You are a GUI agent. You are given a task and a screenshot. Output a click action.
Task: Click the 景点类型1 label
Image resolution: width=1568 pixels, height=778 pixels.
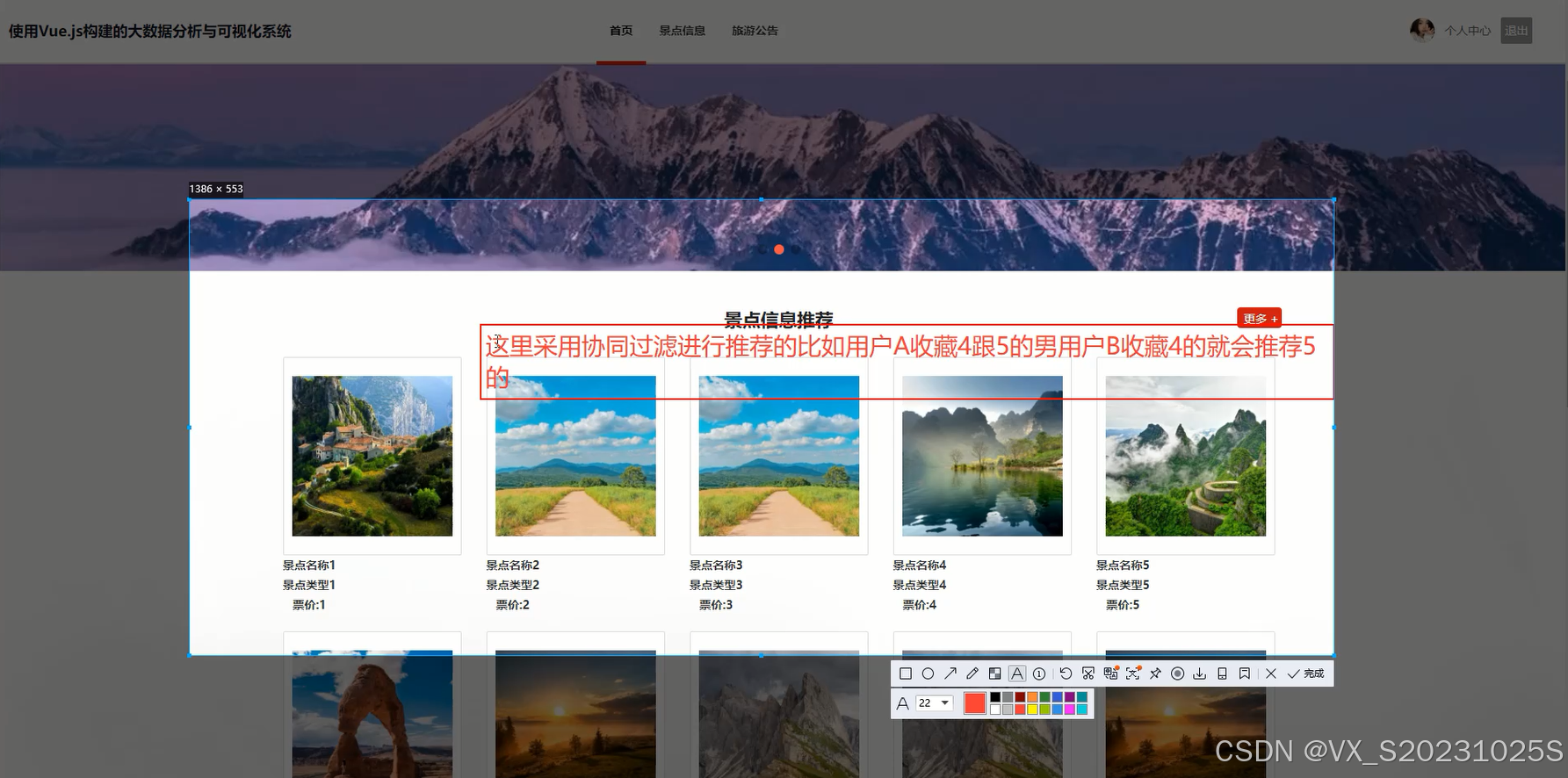[x=309, y=585]
